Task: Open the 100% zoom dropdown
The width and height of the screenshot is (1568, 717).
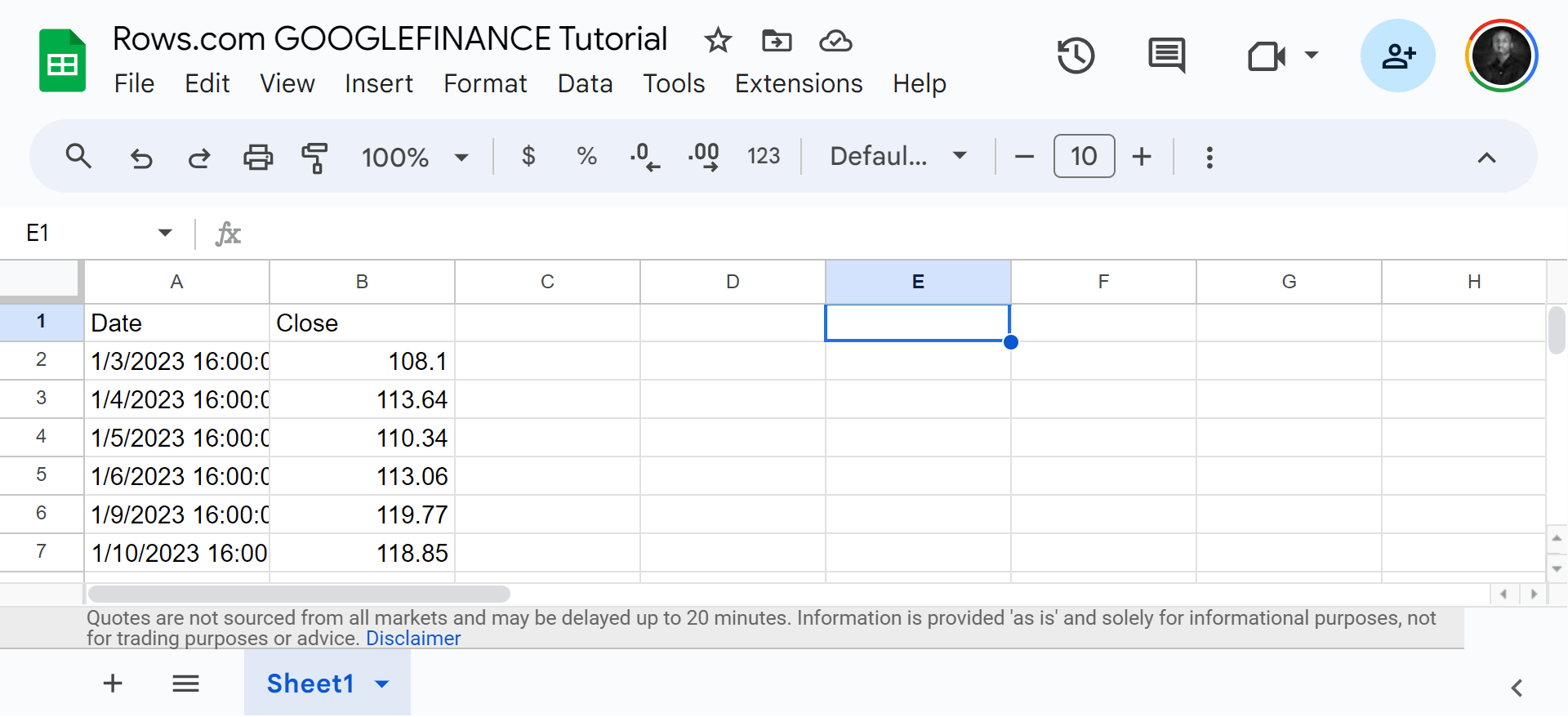Action: 415,157
